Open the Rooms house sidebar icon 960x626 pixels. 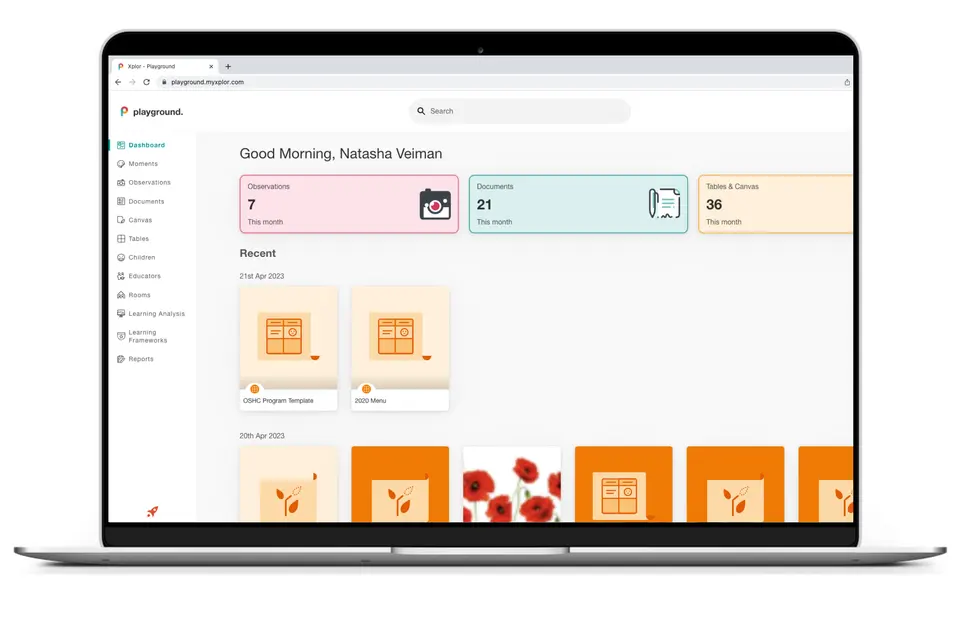[121, 295]
